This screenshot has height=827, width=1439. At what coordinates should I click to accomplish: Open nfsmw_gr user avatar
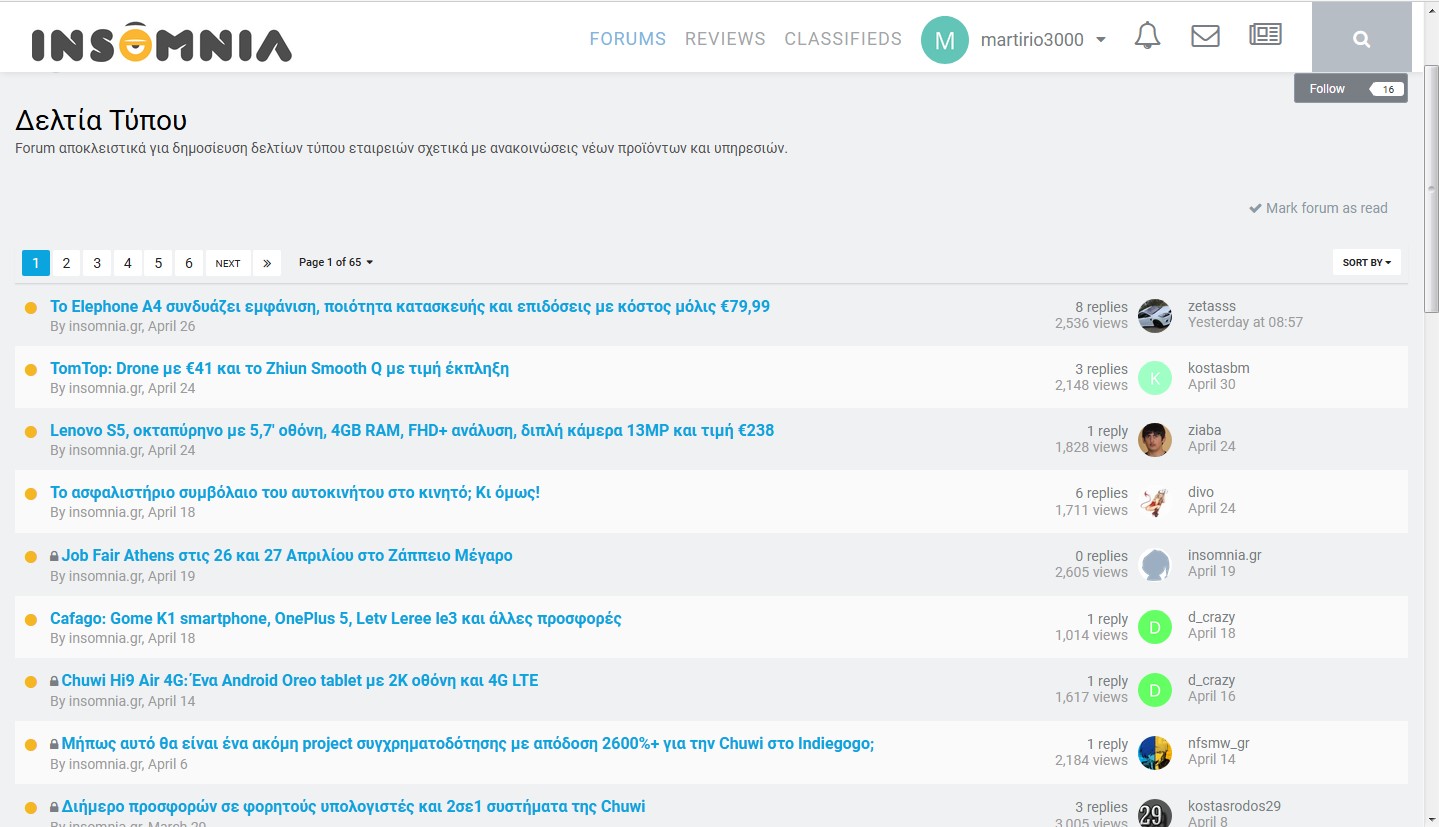pyautogui.click(x=1155, y=753)
